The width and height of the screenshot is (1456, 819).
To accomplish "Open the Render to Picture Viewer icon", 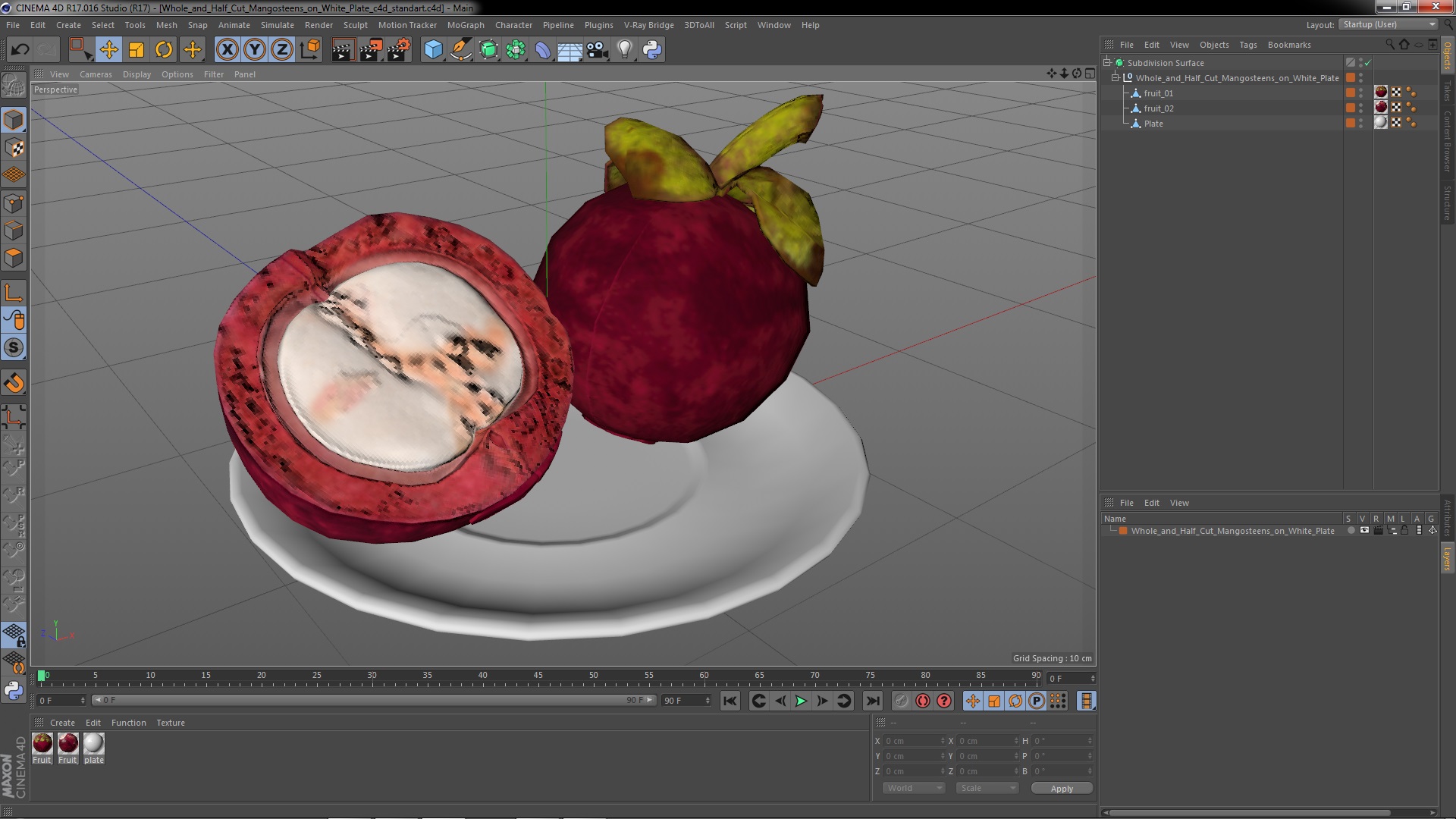I will tap(371, 50).
